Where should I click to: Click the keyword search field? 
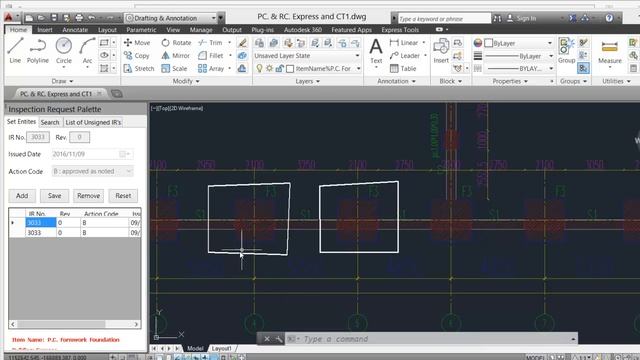[444, 18]
